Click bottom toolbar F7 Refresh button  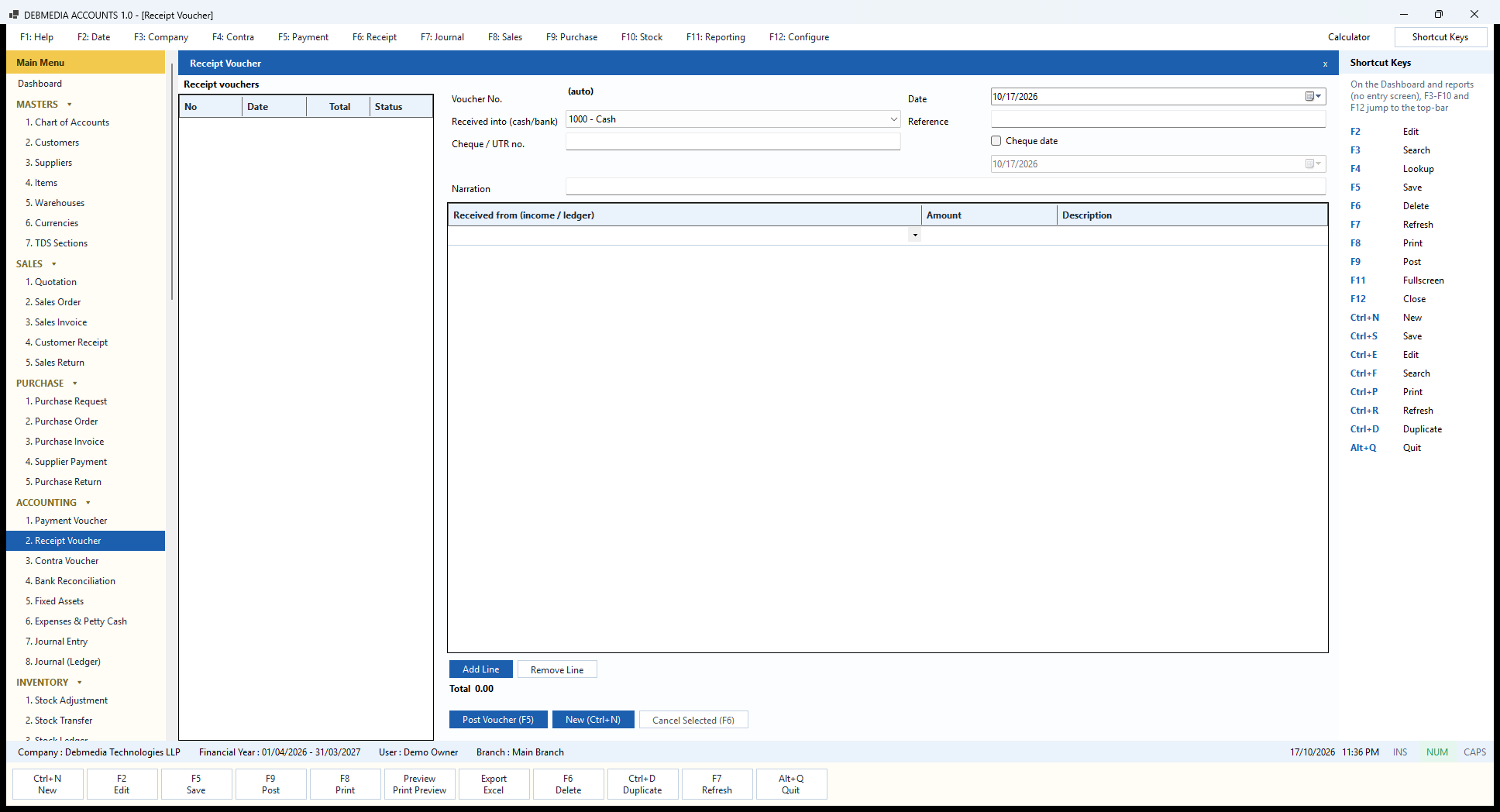click(x=717, y=784)
